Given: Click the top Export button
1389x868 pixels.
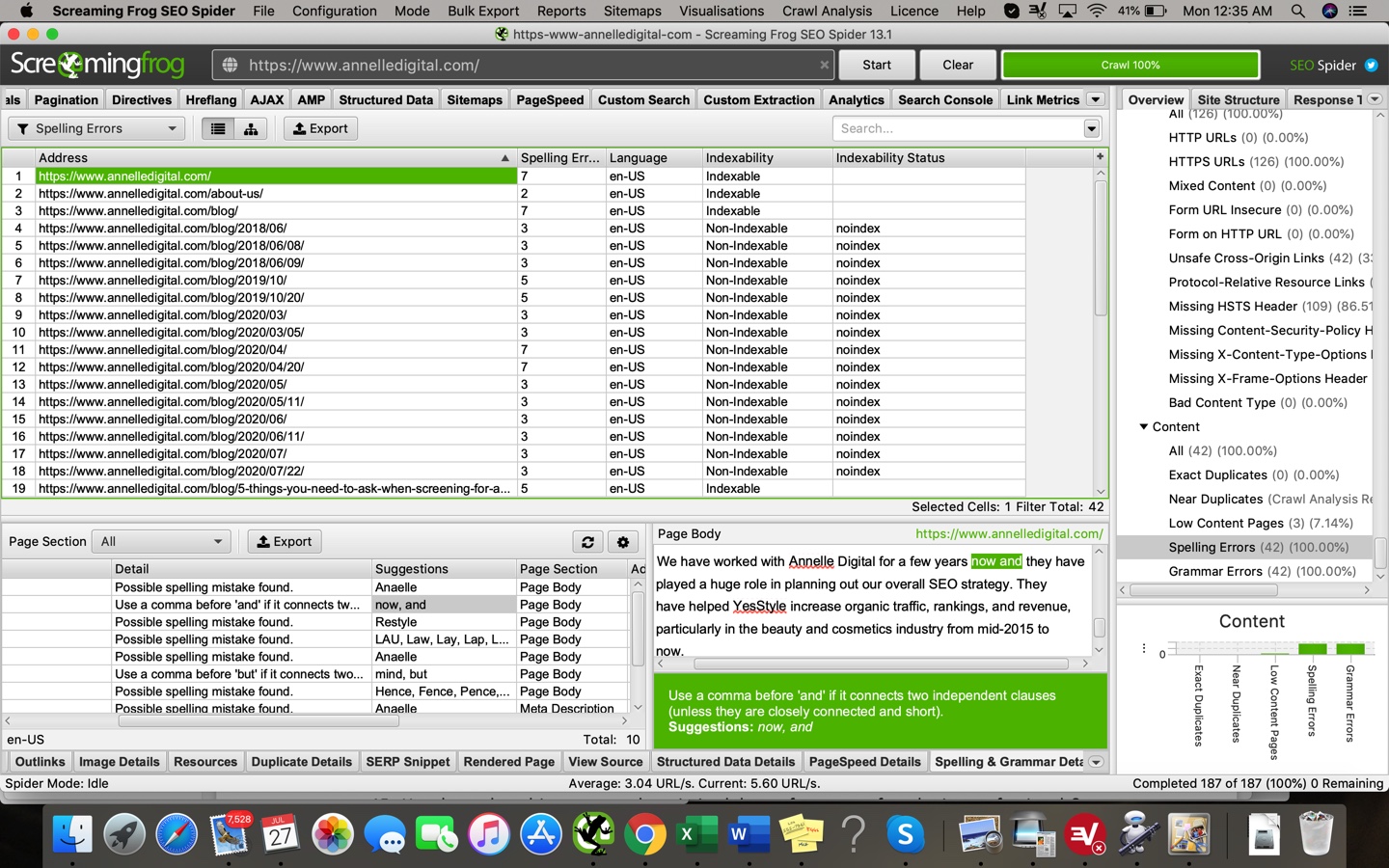Looking at the screenshot, I should coord(320,128).
